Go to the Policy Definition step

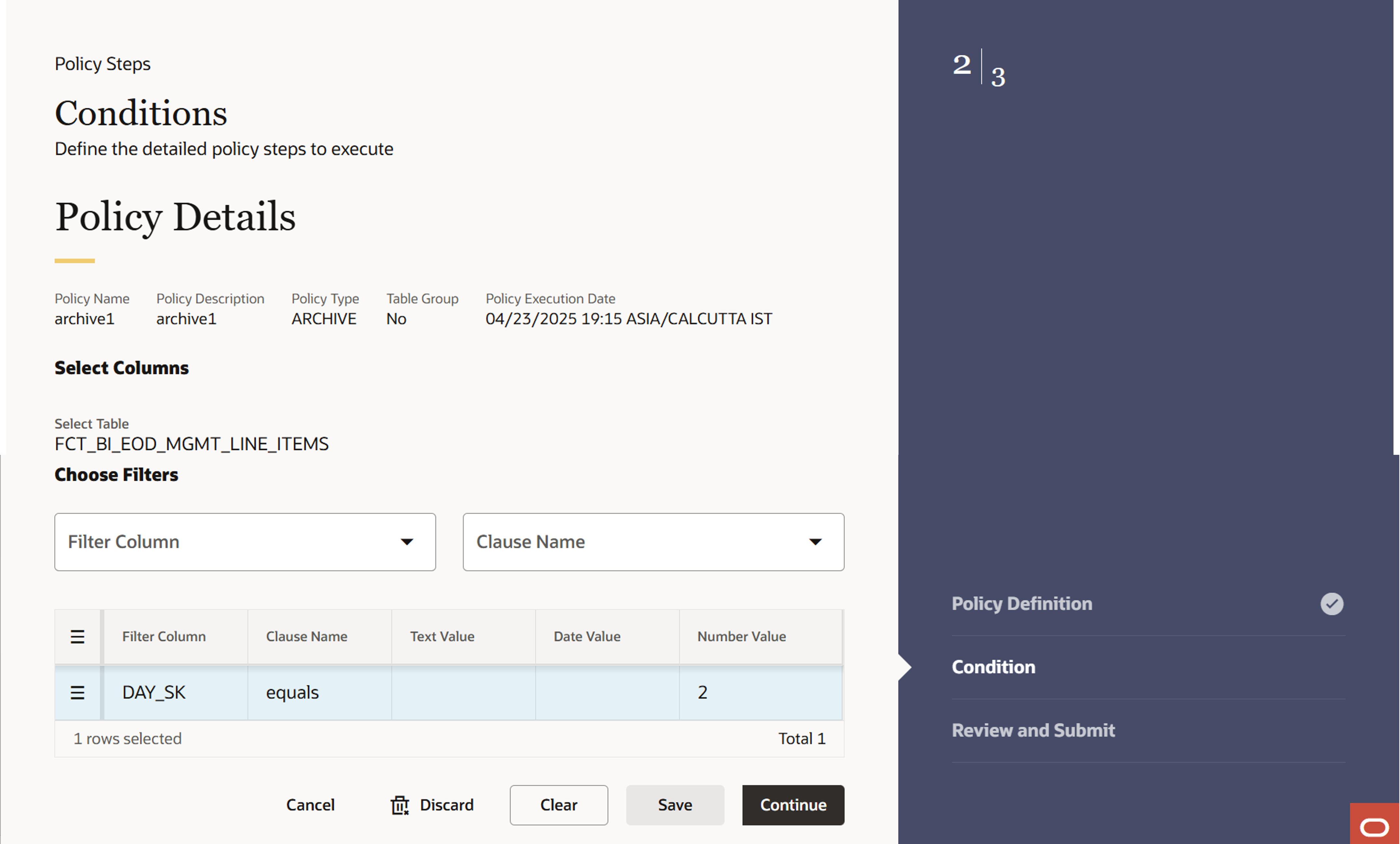1022,604
